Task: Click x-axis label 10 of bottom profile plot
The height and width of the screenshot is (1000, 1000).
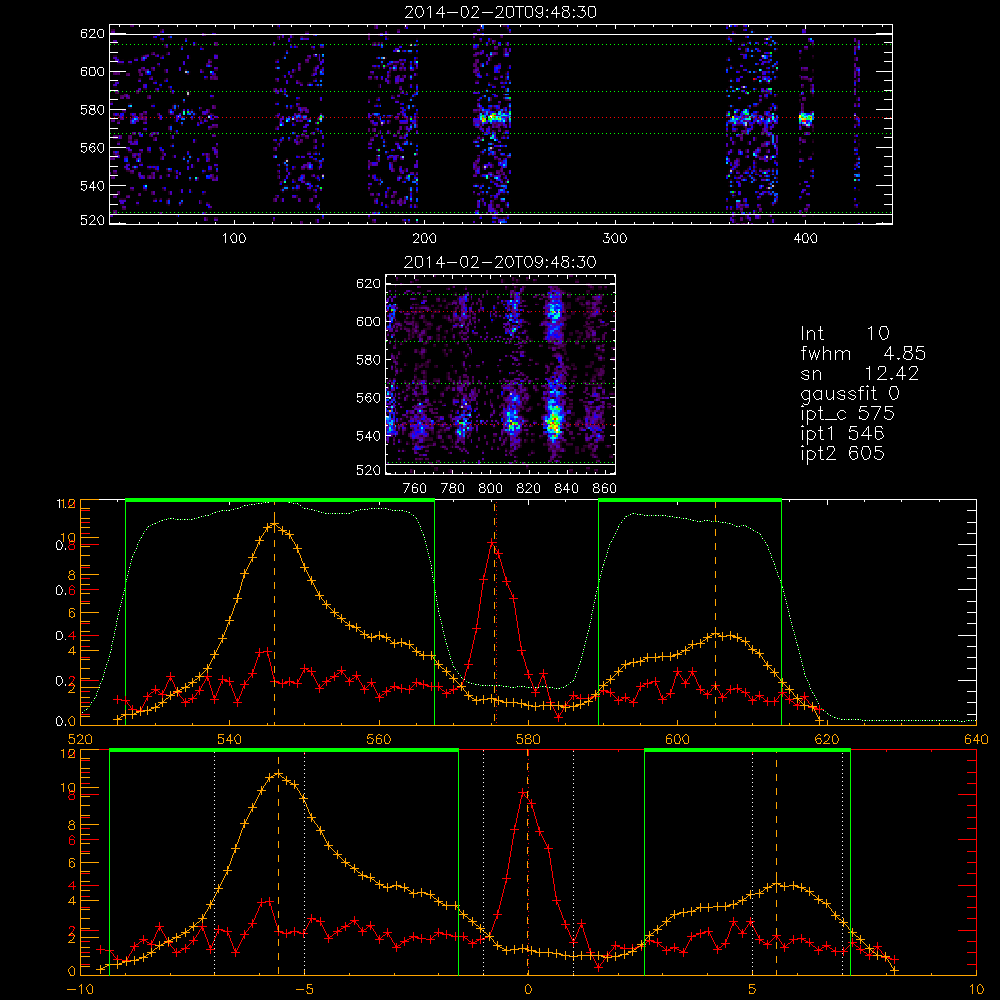Action: pyautogui.click(x=976, y=990)
